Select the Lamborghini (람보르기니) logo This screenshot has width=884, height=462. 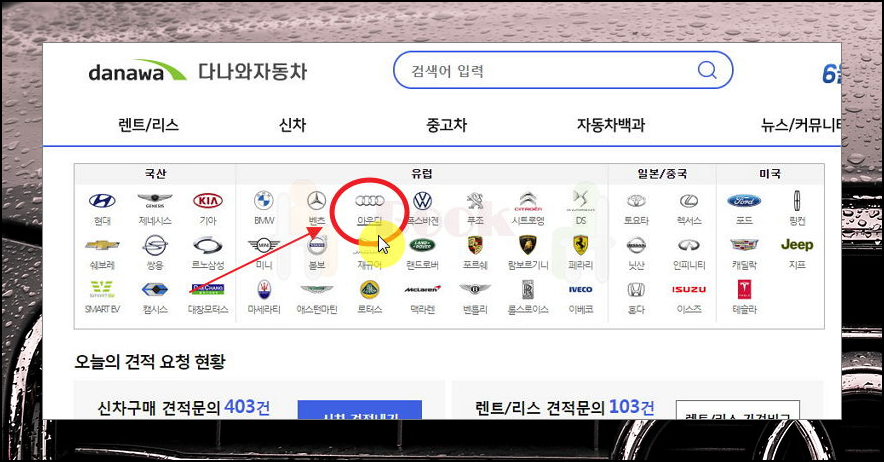[x=528, y=245]
